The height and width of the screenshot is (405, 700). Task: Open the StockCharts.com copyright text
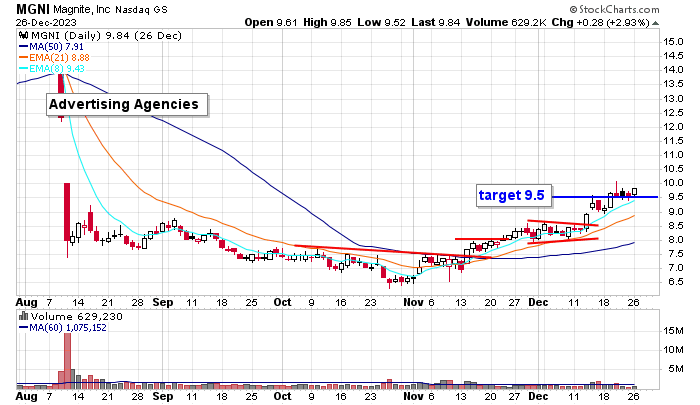[614, 9]
